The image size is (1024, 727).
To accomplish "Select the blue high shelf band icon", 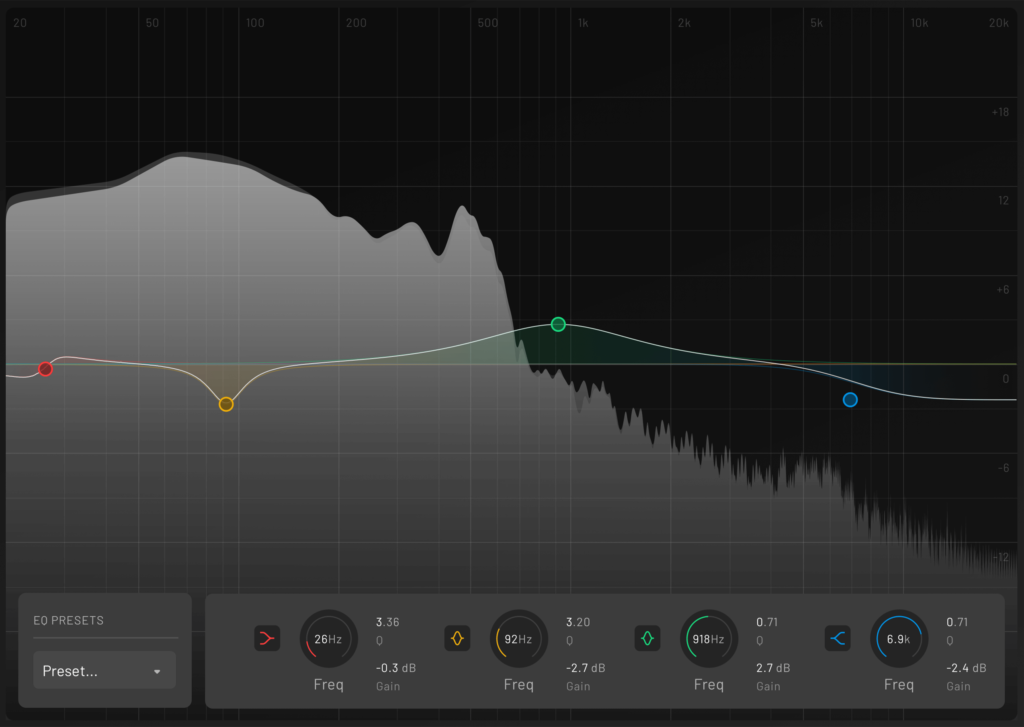I will tap(837, 638).
